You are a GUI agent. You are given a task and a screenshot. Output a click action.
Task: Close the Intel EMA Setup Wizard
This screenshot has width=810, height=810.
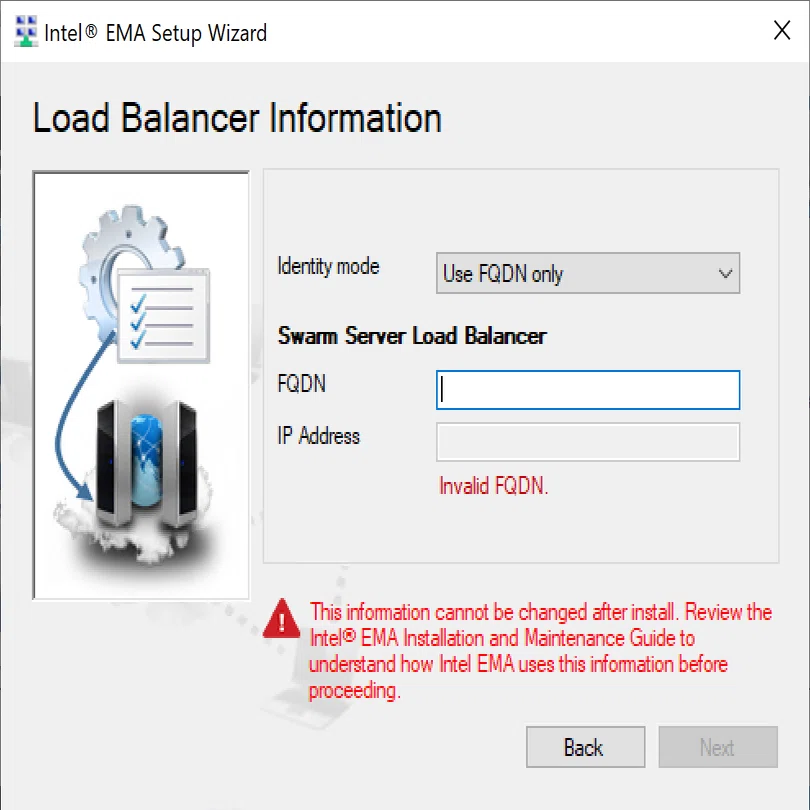click(x=782, y=30)
